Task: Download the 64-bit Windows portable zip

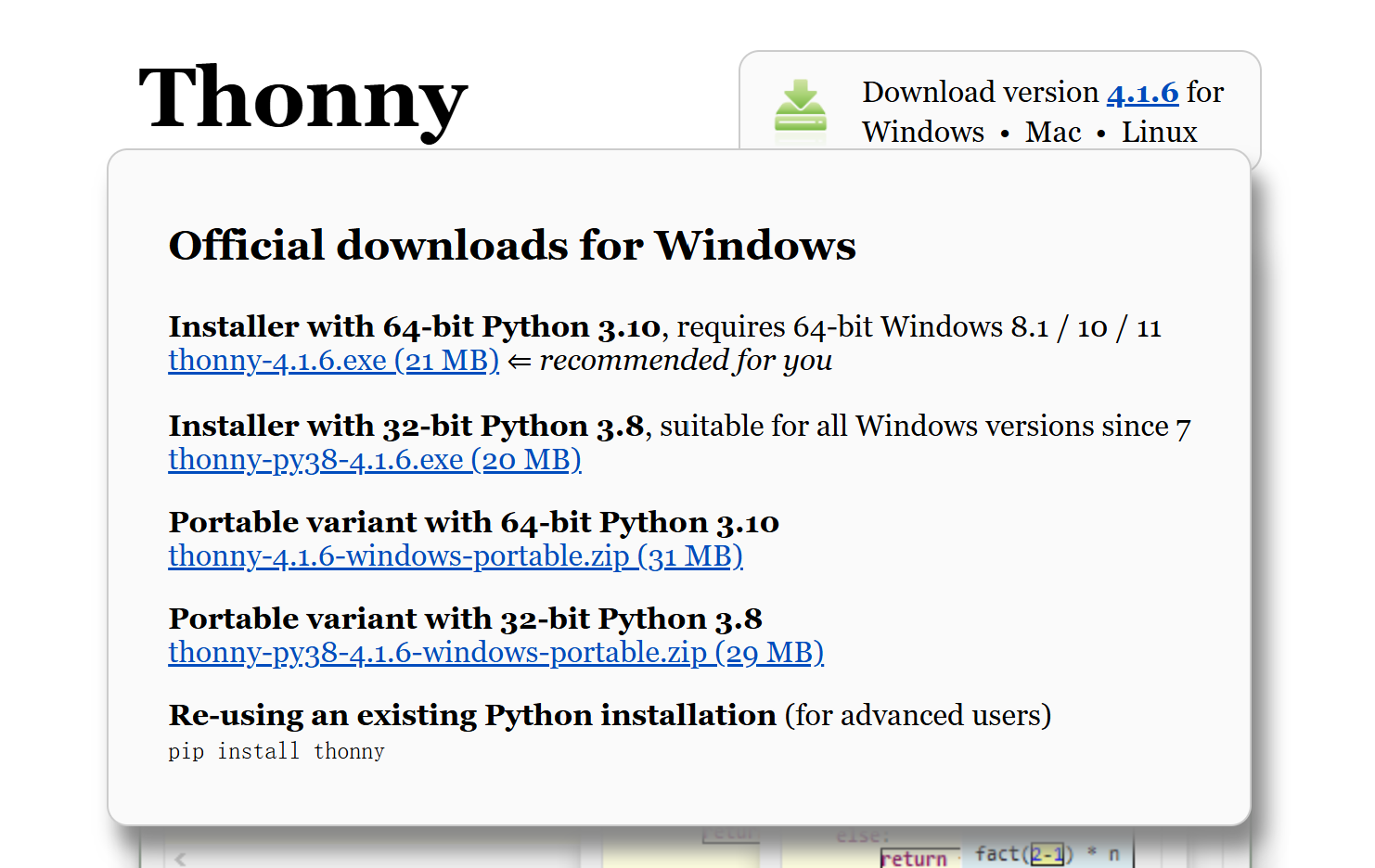Action: 455,556
